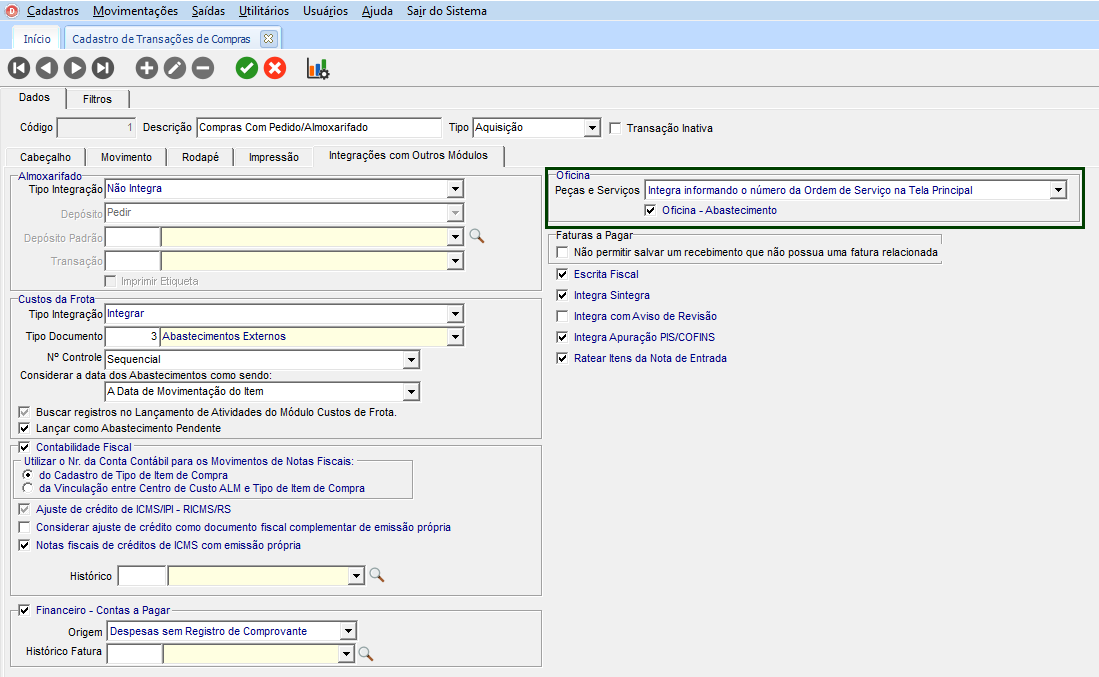Expand the Origem dropdown list
This screenshot has height=677, width=1099.
347,631
